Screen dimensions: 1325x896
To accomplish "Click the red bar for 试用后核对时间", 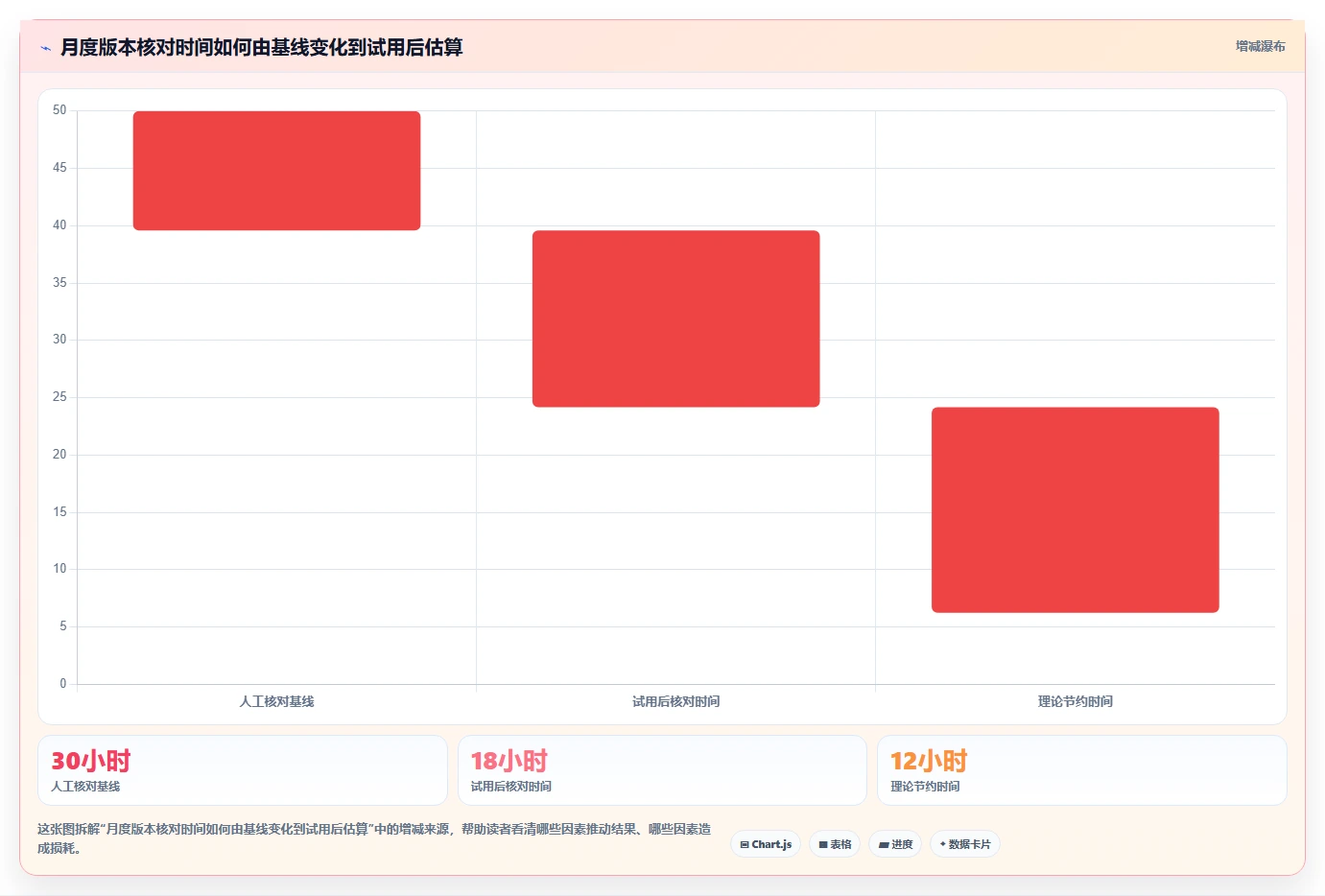I will (675, 318).
